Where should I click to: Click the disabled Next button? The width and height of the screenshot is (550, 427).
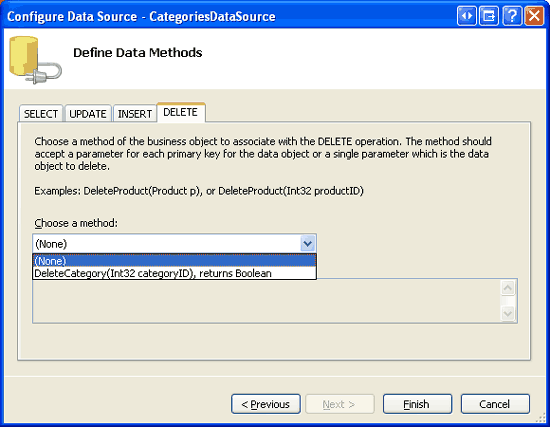click(340, 404)
